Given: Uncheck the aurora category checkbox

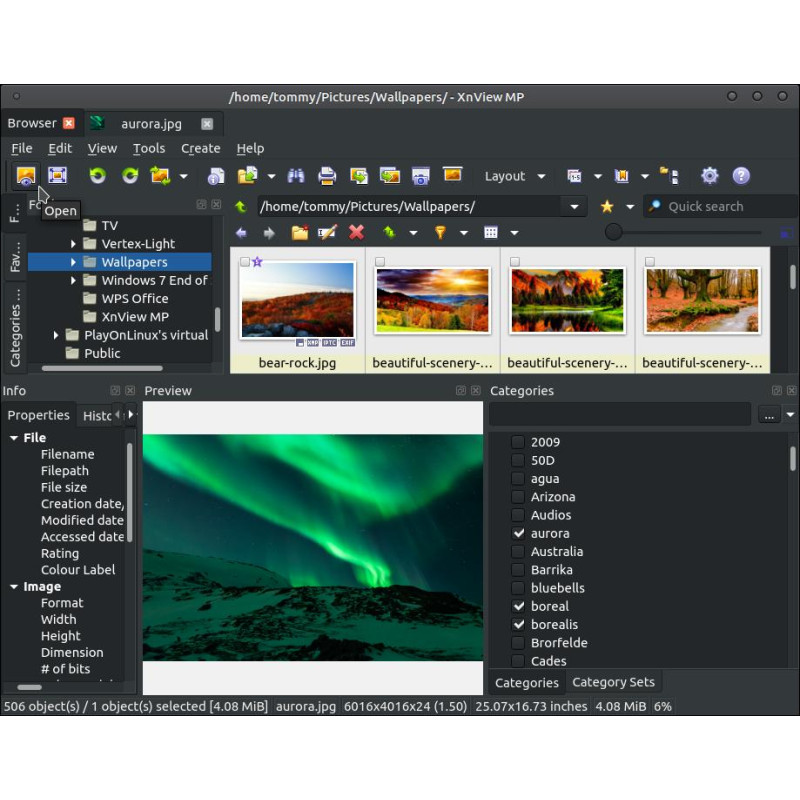Looking at the screenshot, I should [518, 533].
